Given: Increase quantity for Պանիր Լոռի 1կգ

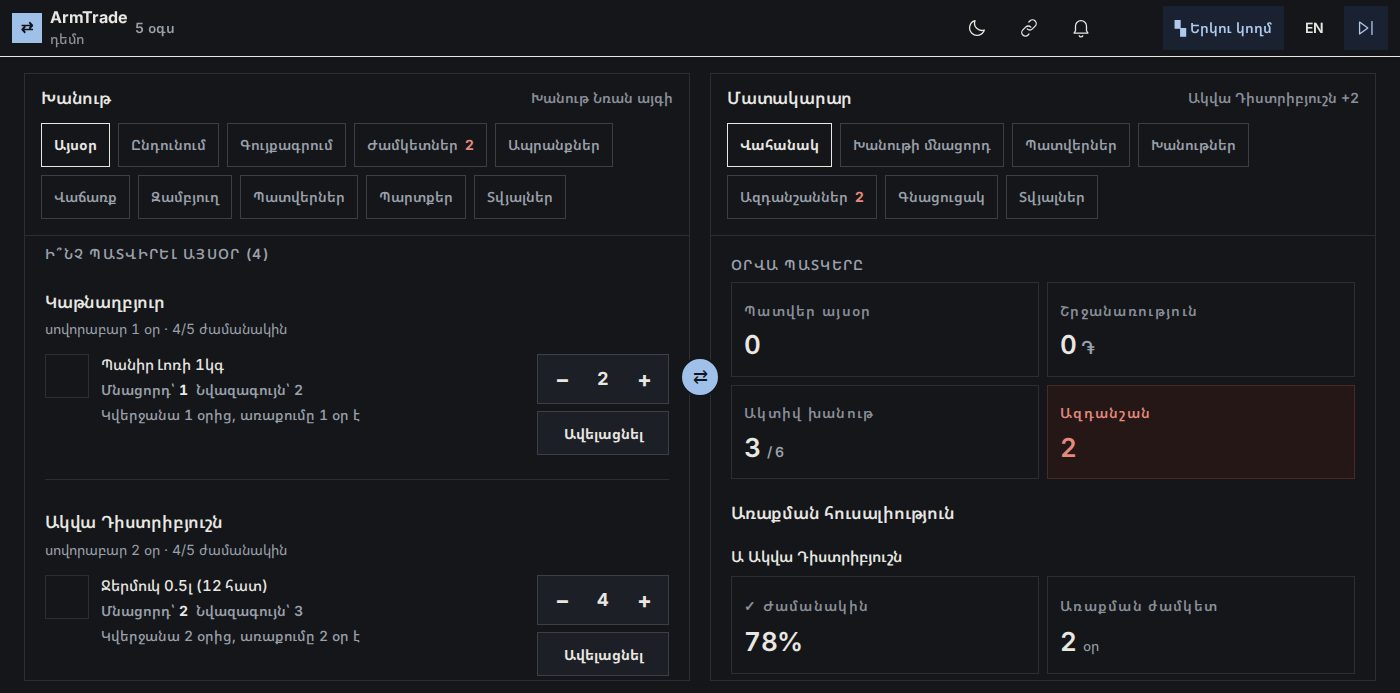Looking at the screenshot, I should pyautogui.click(x=644, y=379).
